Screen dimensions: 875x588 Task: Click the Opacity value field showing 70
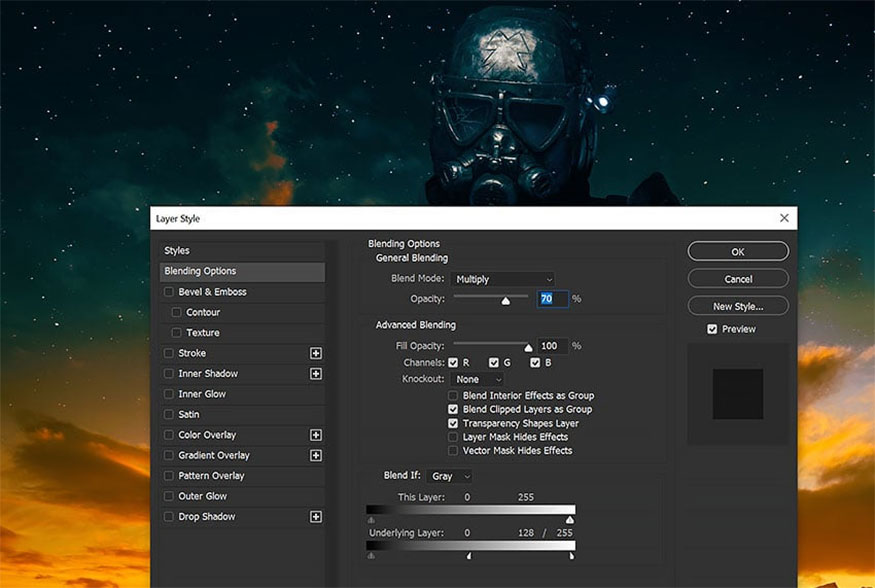coord(552,299)
